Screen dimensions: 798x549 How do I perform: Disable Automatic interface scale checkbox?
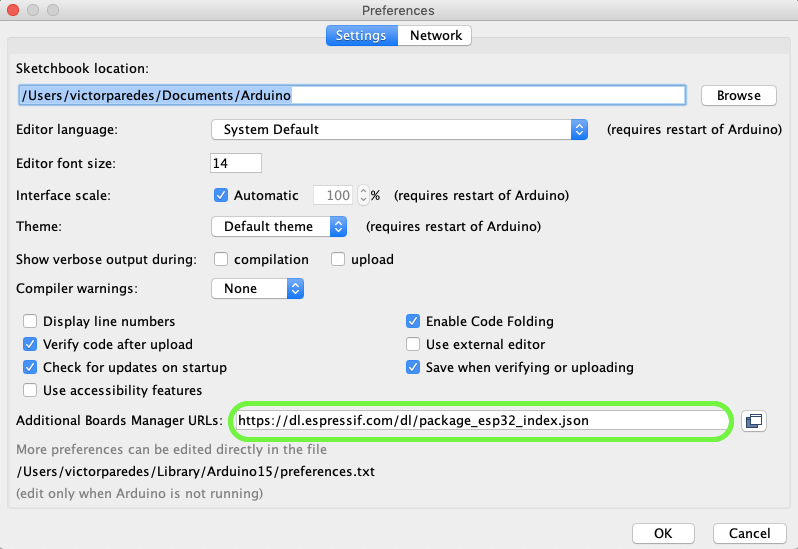[222, 195]
